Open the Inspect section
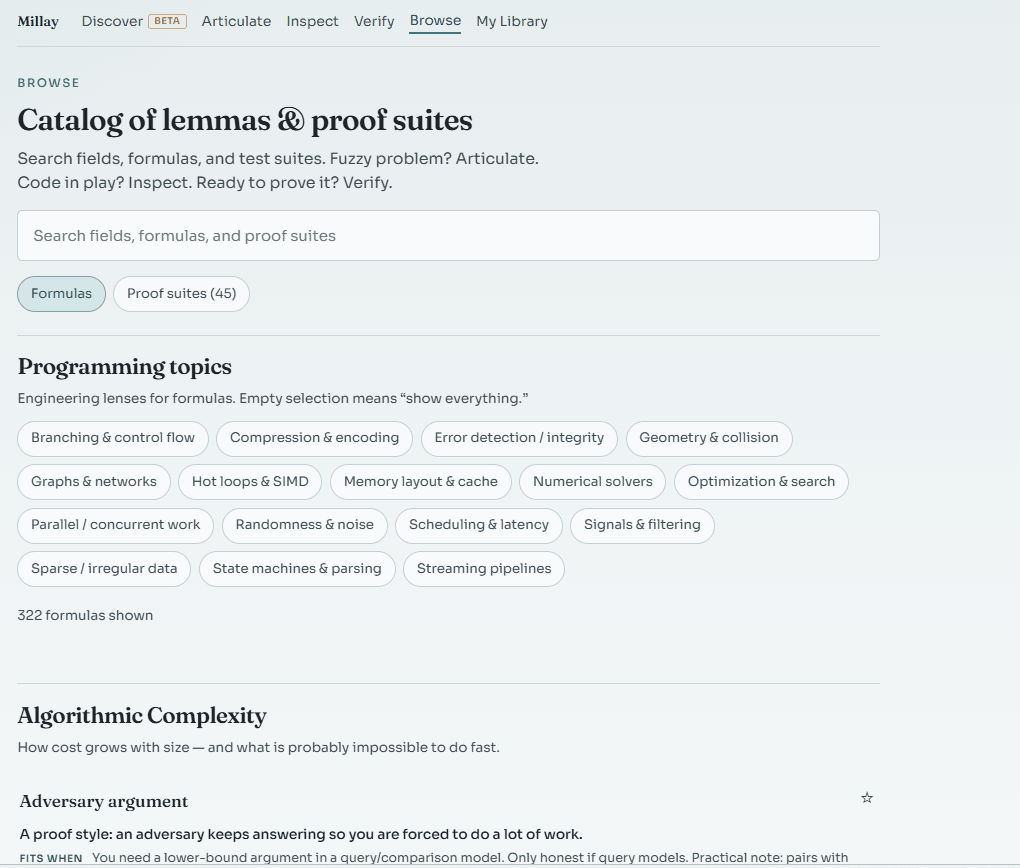Screen dimensions: 1020x868 coord(312,21)
